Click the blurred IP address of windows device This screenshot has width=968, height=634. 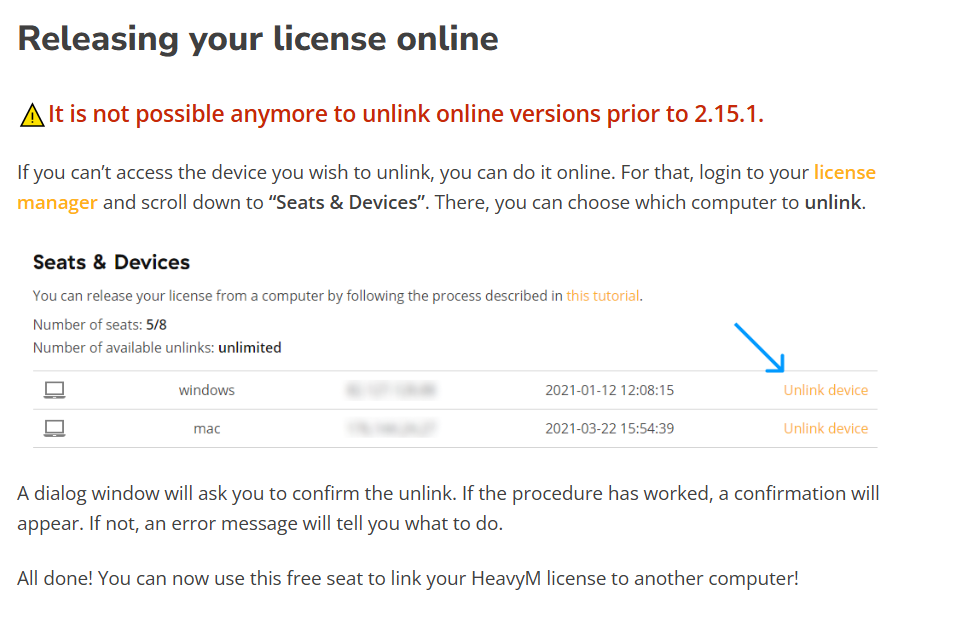point(391,390)
